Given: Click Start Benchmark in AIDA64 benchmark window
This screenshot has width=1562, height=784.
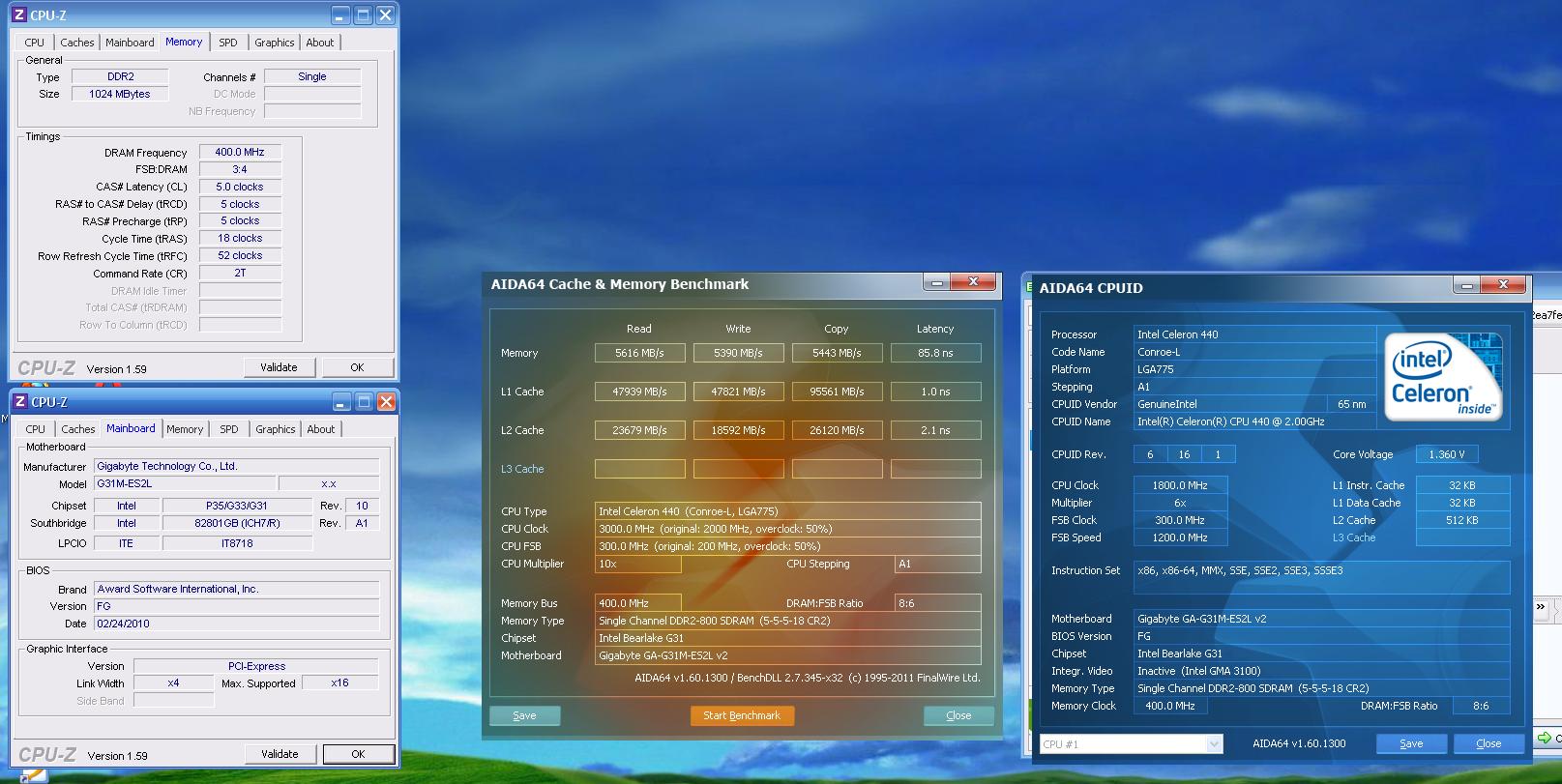Looking at the screenshot, I should tap(742, 715).
